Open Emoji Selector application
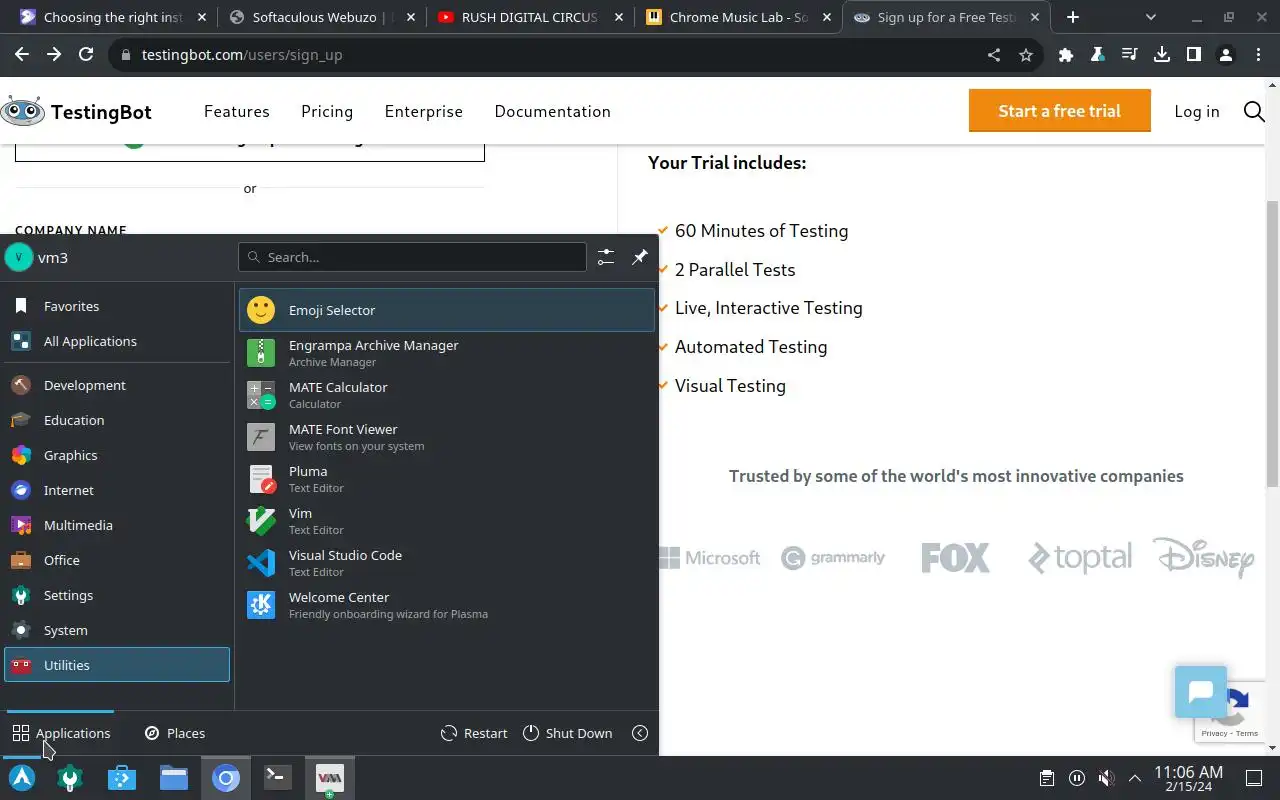Viewport: 1280px width, 800px height. pyautogui.click(x=446, y=310)
